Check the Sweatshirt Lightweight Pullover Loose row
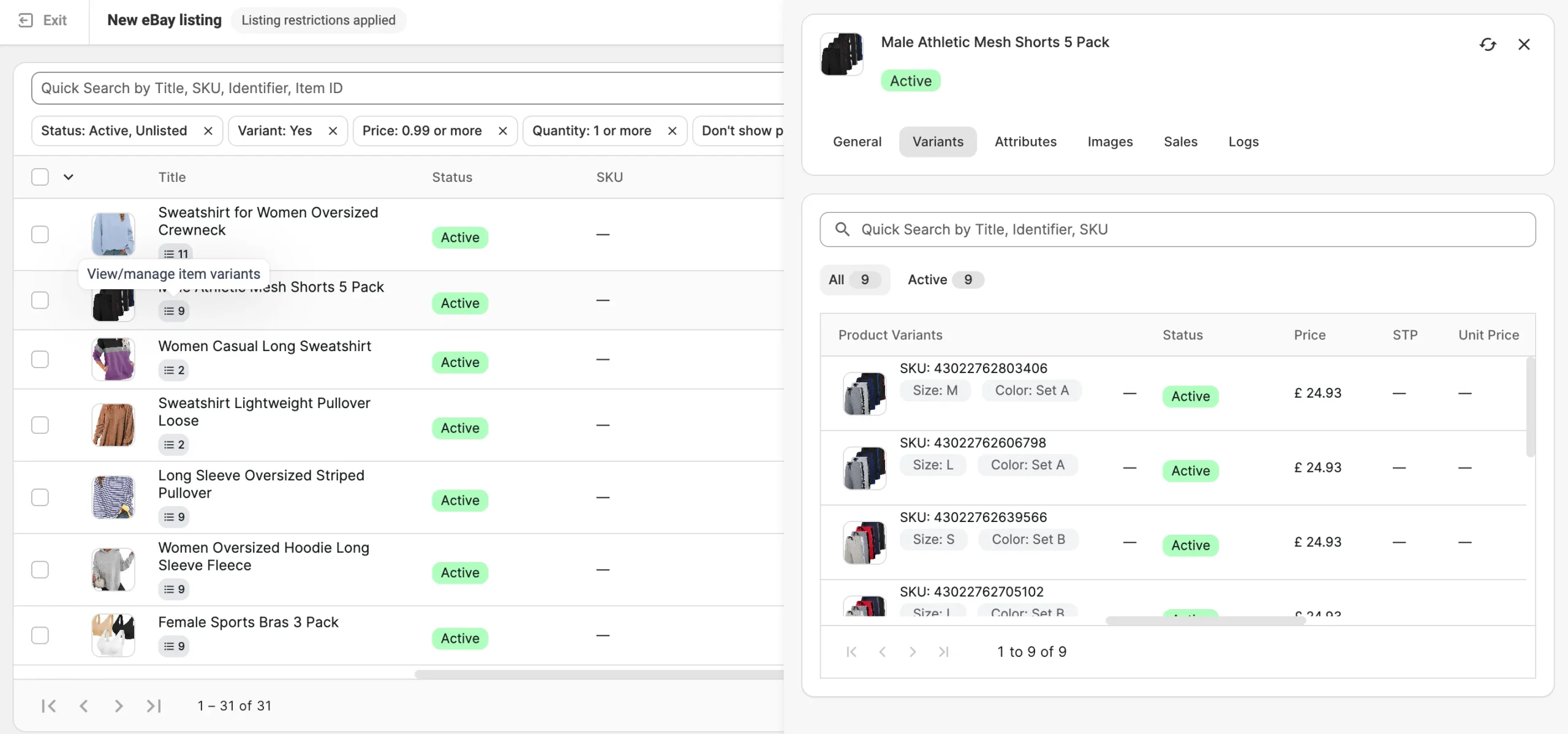The width and height of the screenshot is (1568, 734). point(40,425)
